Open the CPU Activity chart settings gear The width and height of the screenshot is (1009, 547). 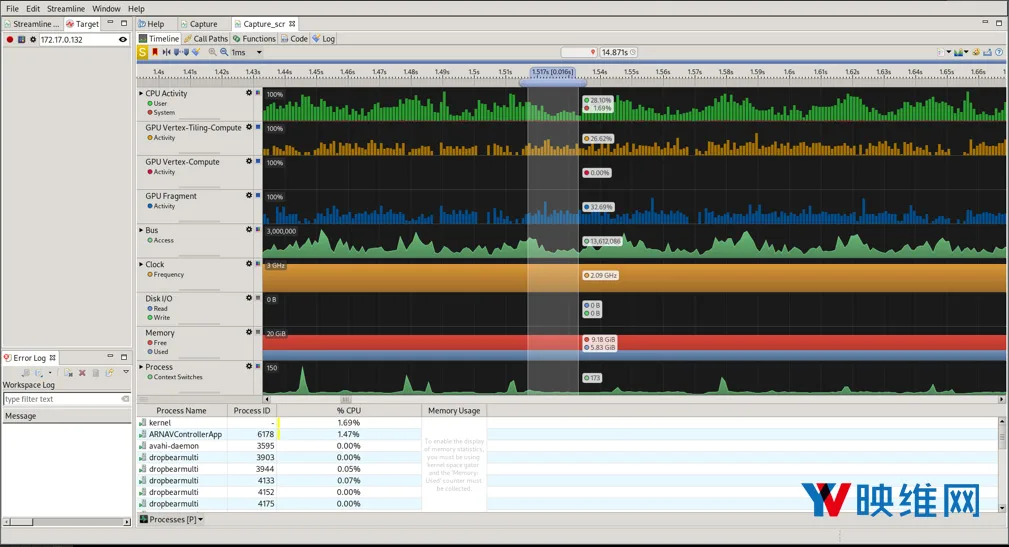(249, 93)
